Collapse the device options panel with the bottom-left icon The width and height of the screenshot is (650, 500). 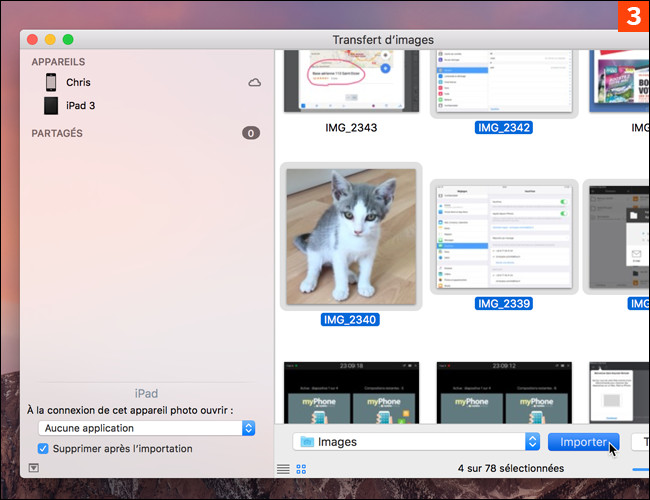click(34, 468)
